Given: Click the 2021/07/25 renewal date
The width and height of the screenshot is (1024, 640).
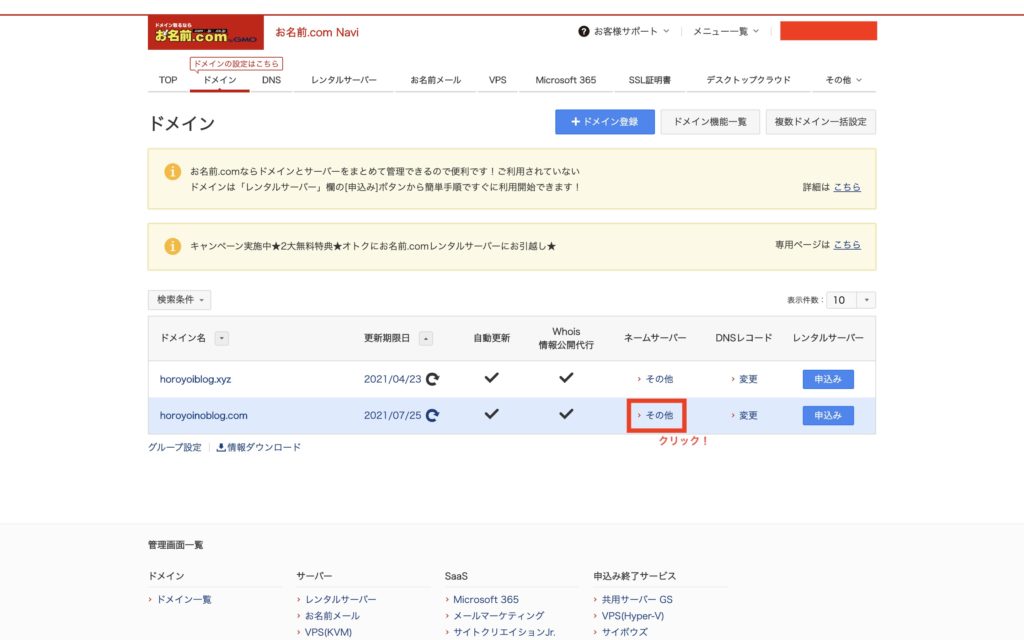Looking at the screenshot, I should (392, 415).
